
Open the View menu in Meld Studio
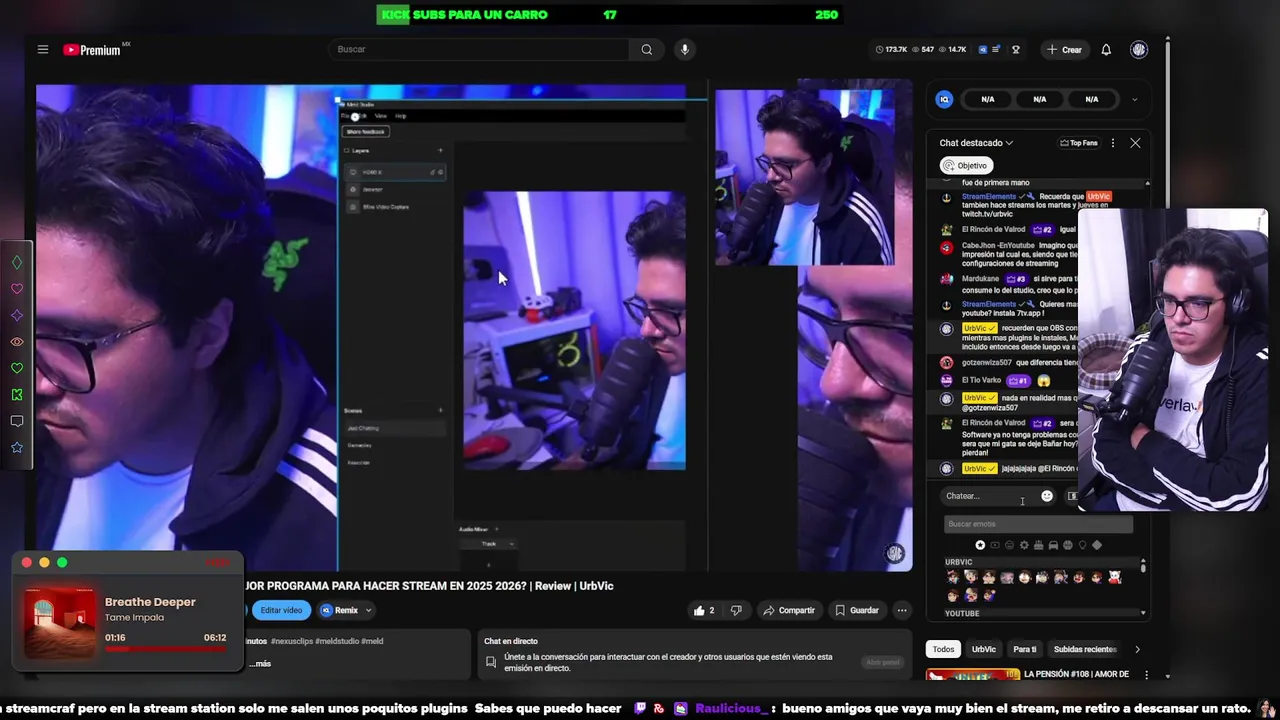coord(380,116)
